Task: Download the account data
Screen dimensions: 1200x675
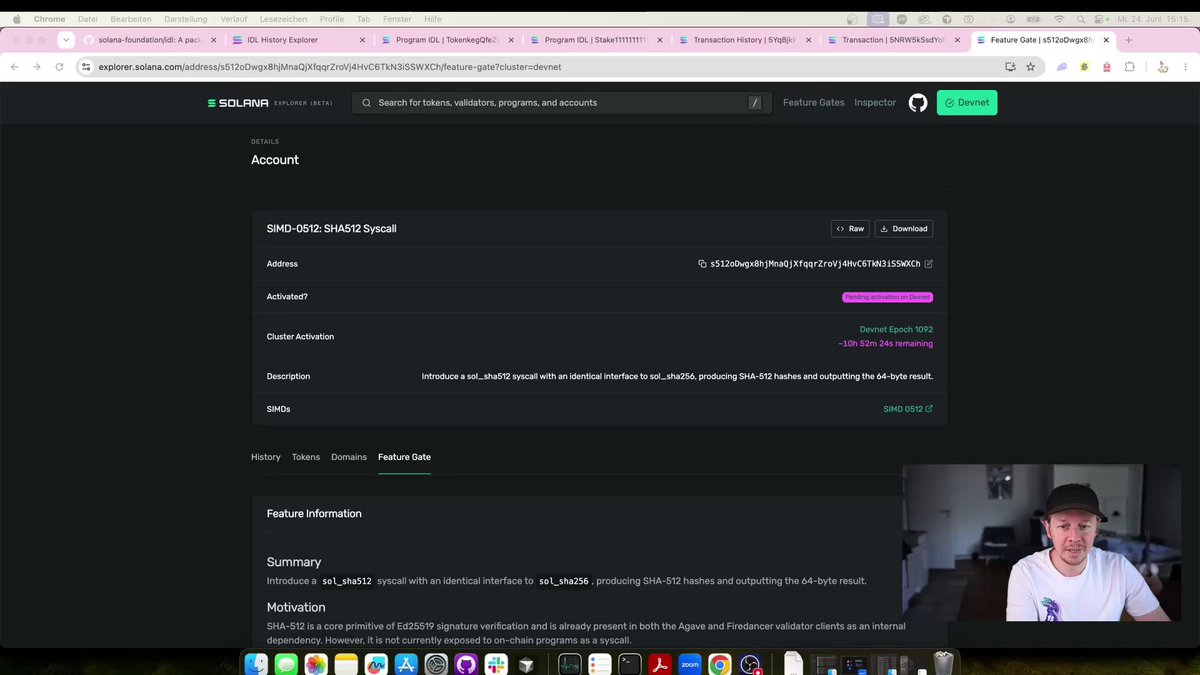Action: click(904, 229)
